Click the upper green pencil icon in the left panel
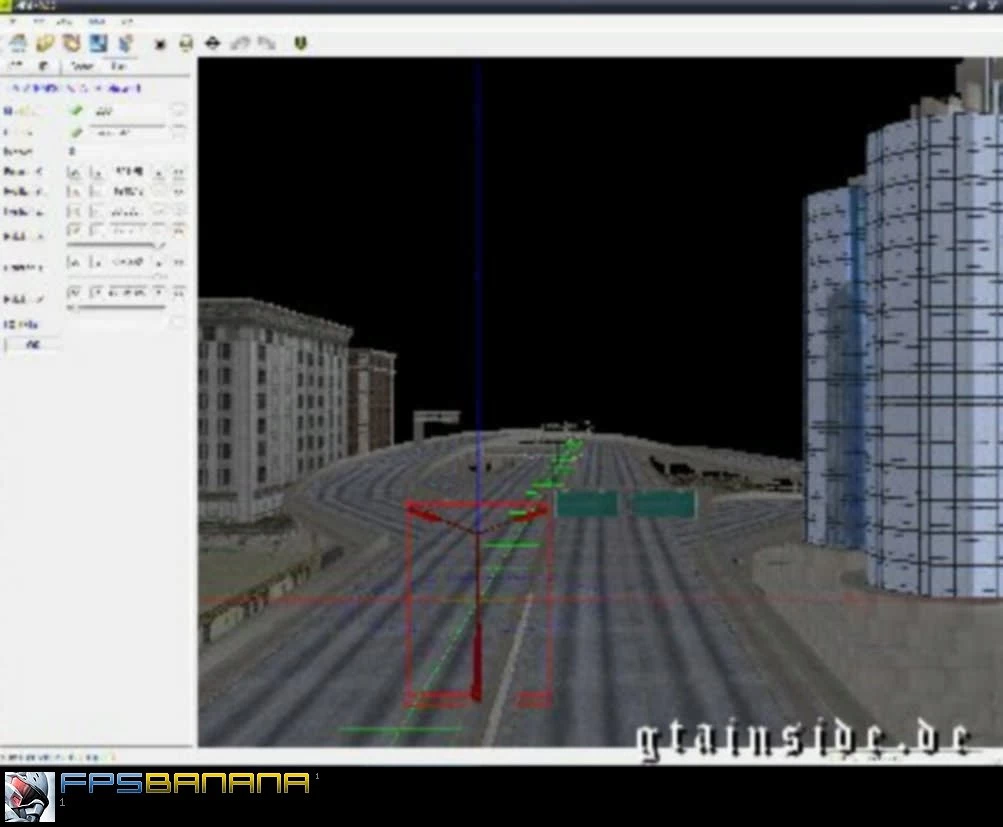Screen dimensions: 1003x827 click(77, 111)
